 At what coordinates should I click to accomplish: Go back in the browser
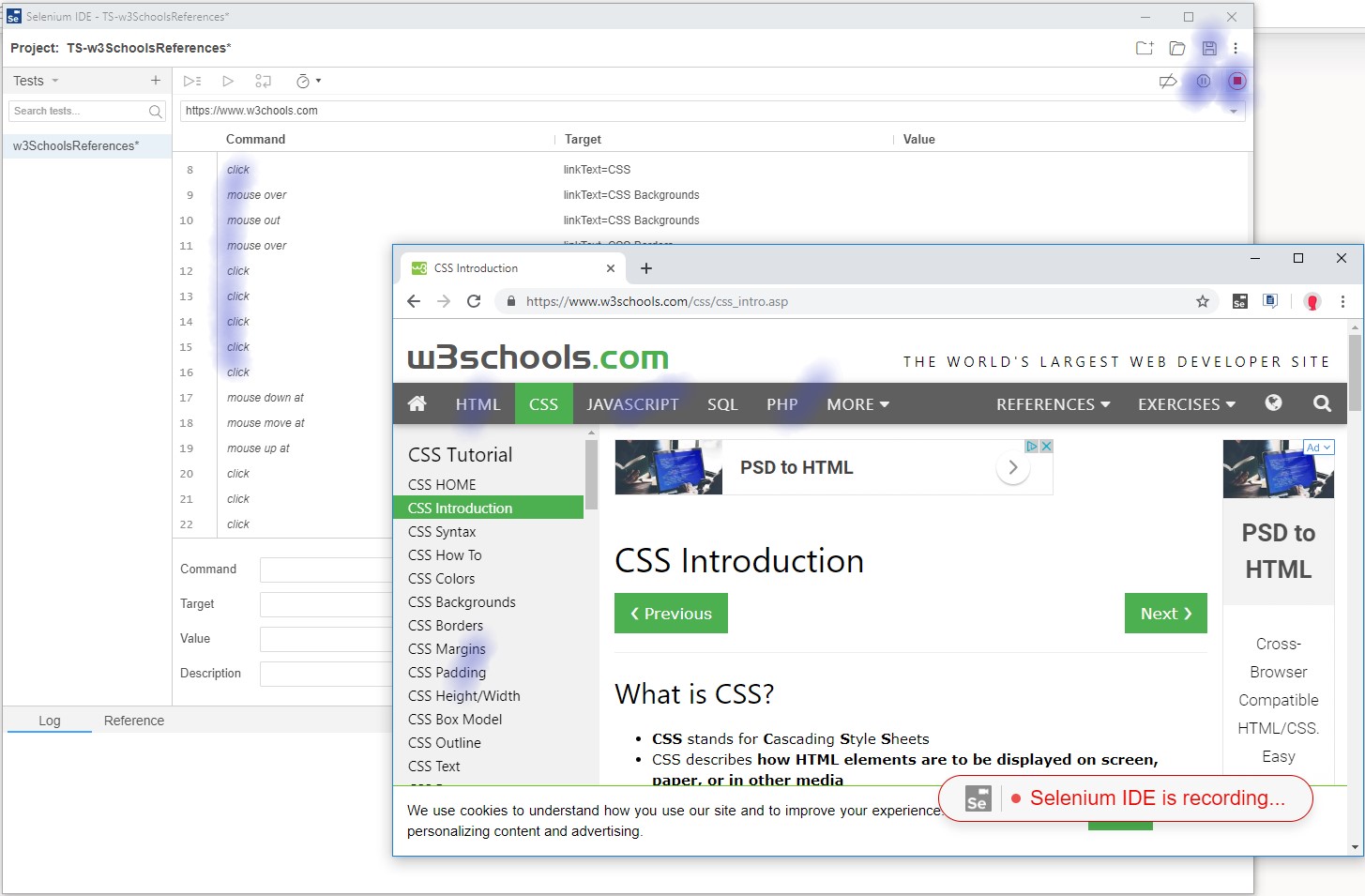point(414,301)
